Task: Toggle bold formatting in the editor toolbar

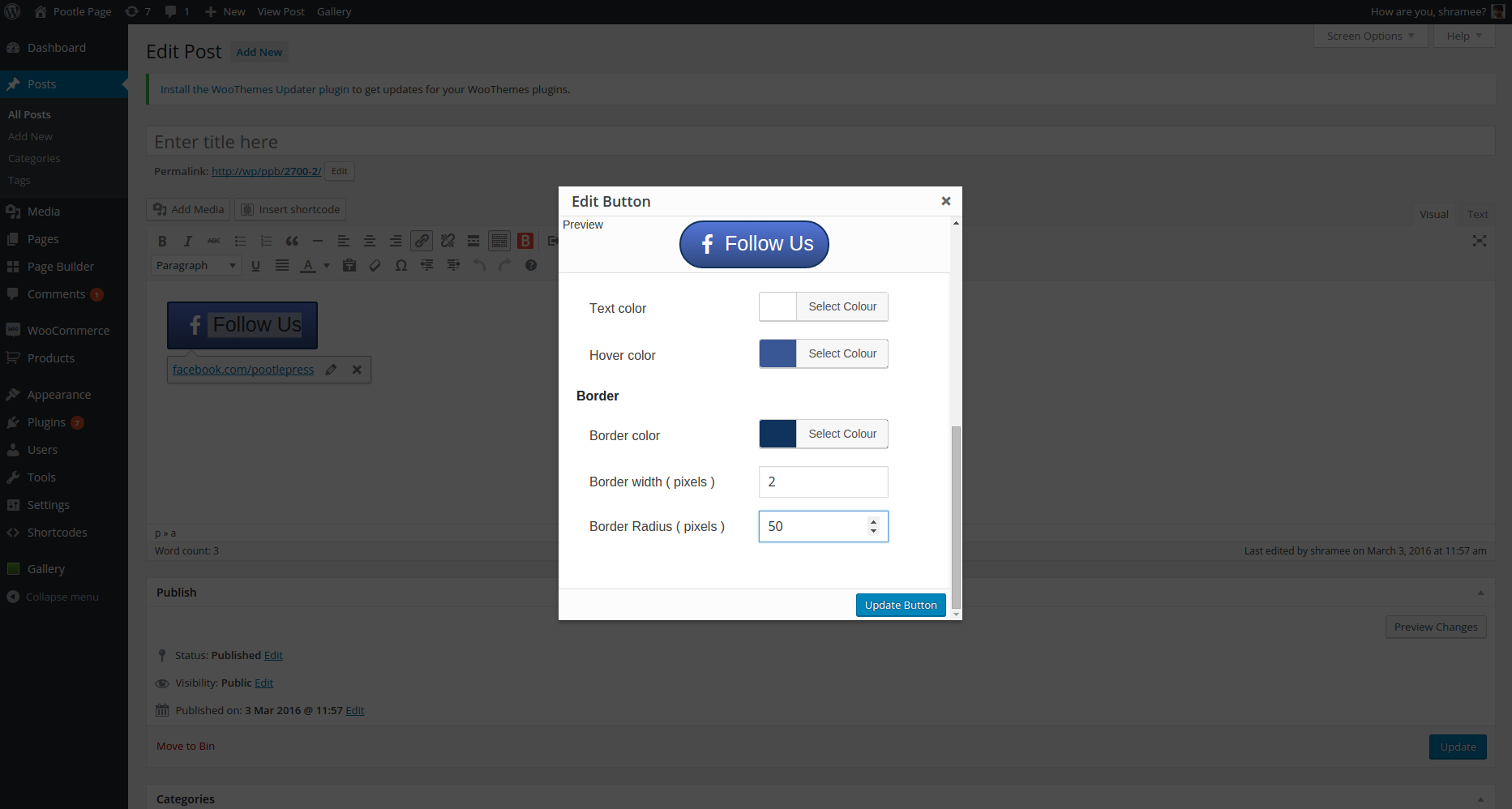Action: (162, 241)
